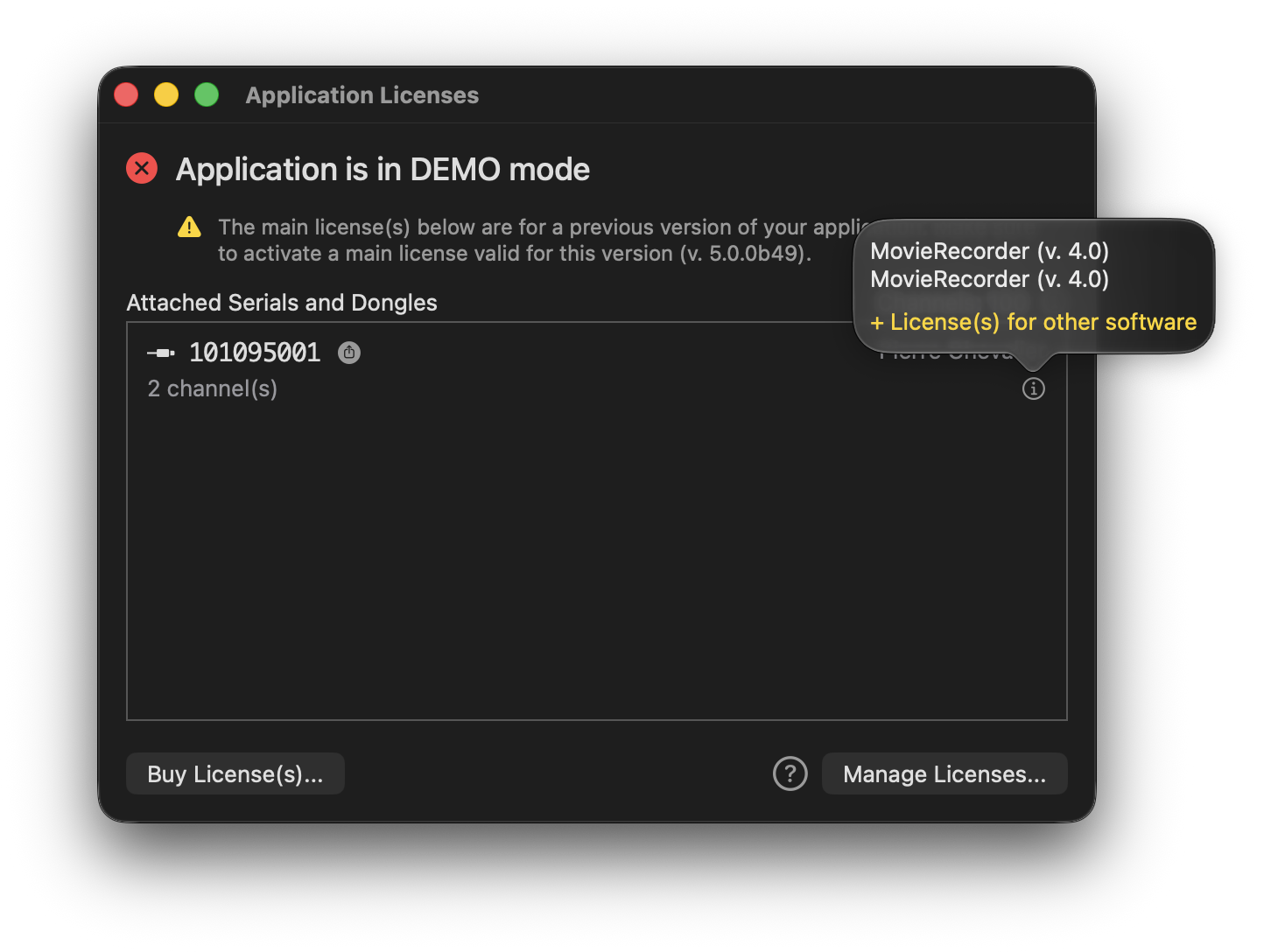The image size is (1278, 952).
Task: Open the help question mark button
Action: pos(790,773)
